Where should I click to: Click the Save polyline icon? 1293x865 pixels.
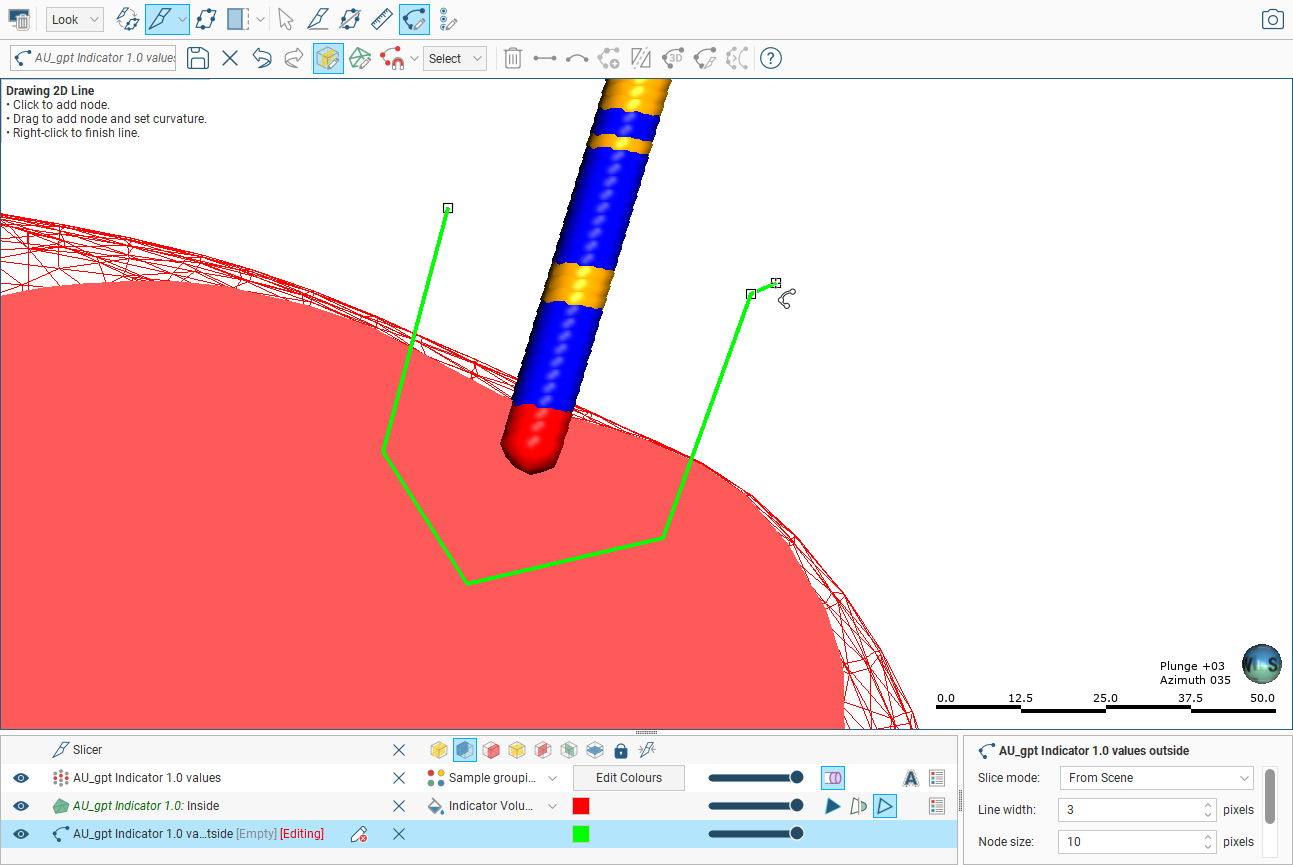click(x=198, y=58)
